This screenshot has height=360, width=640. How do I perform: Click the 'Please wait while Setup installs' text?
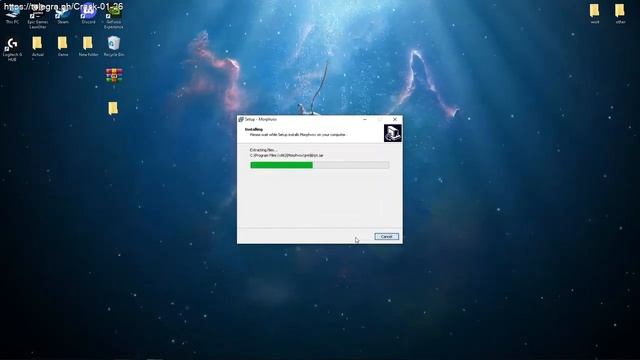click(x=298, y=134)
